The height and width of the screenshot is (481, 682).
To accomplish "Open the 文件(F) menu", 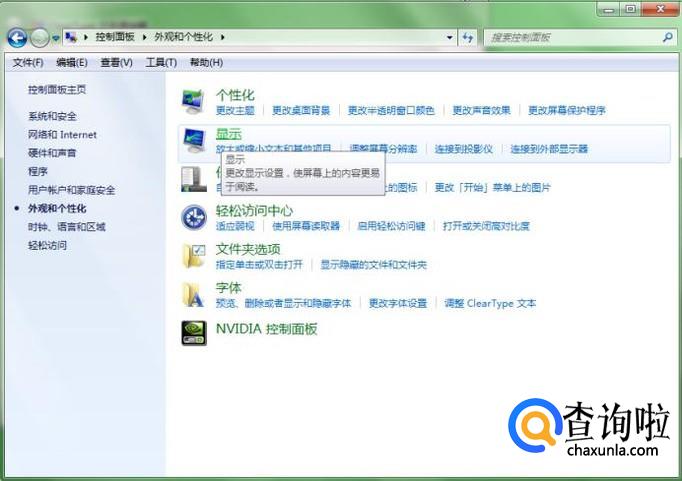I will tap(28, 63).
